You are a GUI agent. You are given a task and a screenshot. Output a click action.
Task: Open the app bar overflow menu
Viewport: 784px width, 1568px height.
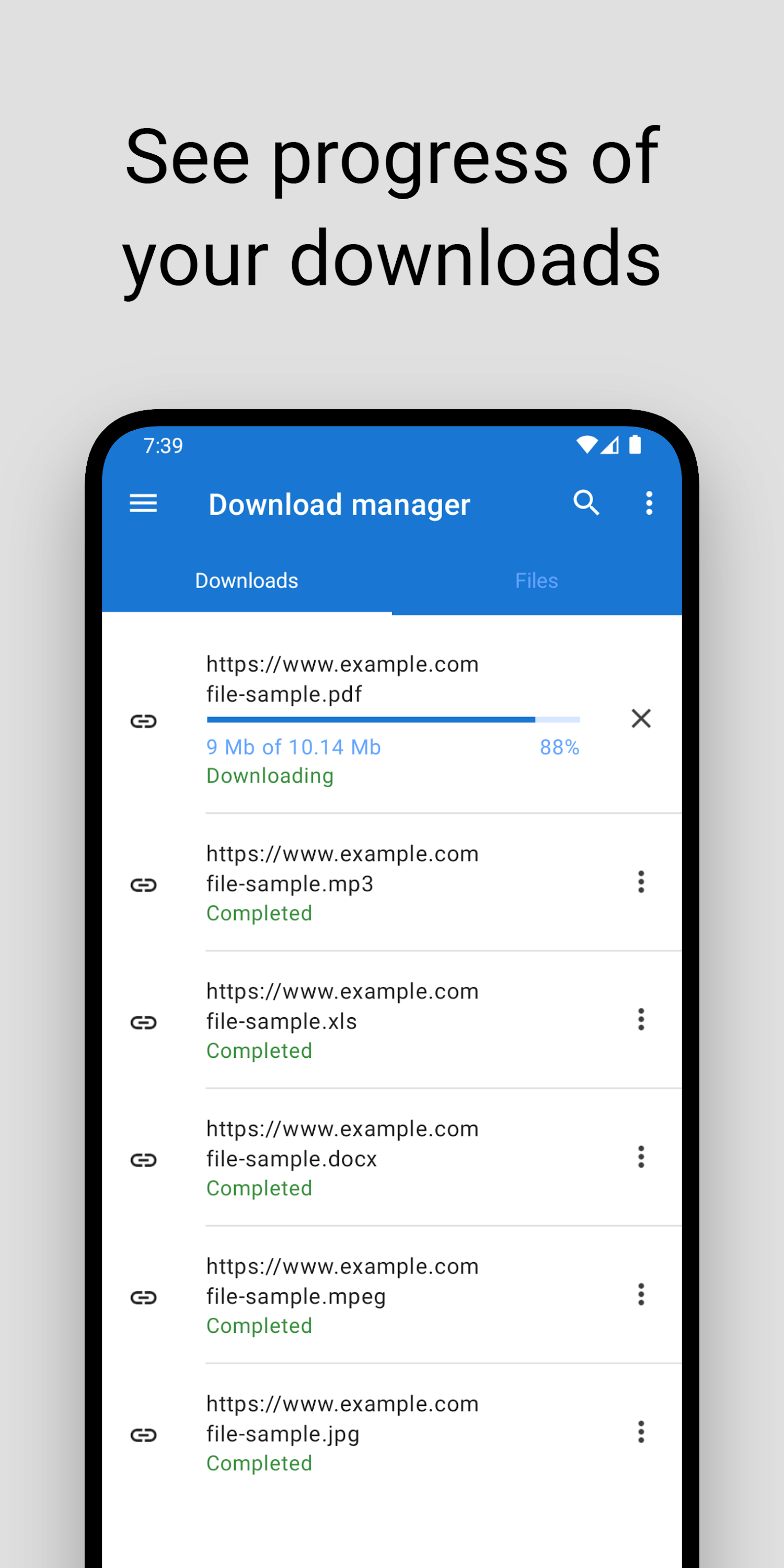click(x=649, y=503)
